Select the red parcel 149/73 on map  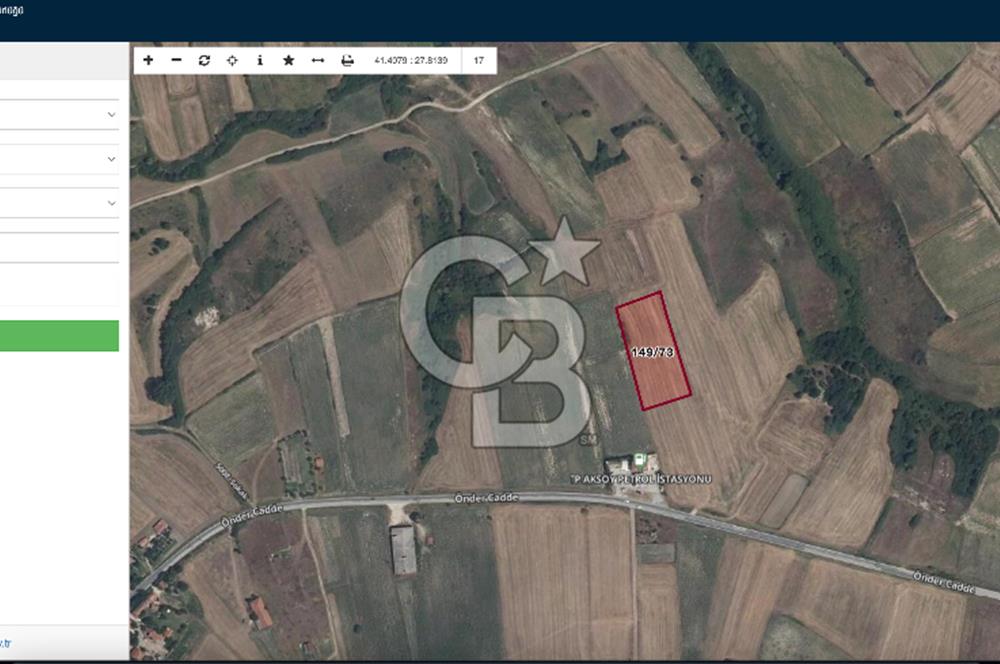[x=653, y=351]
